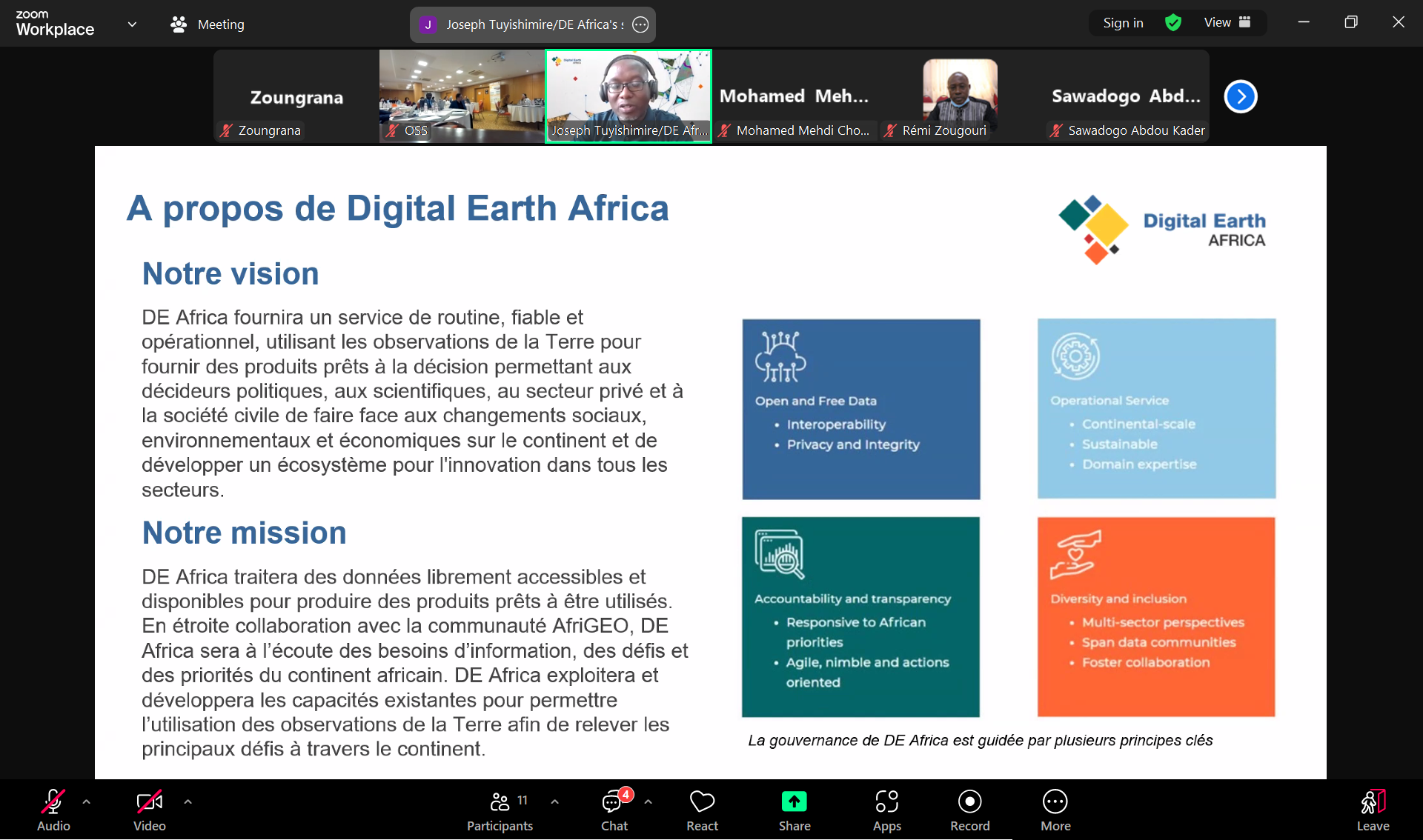The image size is (1423, 840).
Task: Click the green security shield icon
Action: [1172, 23]
